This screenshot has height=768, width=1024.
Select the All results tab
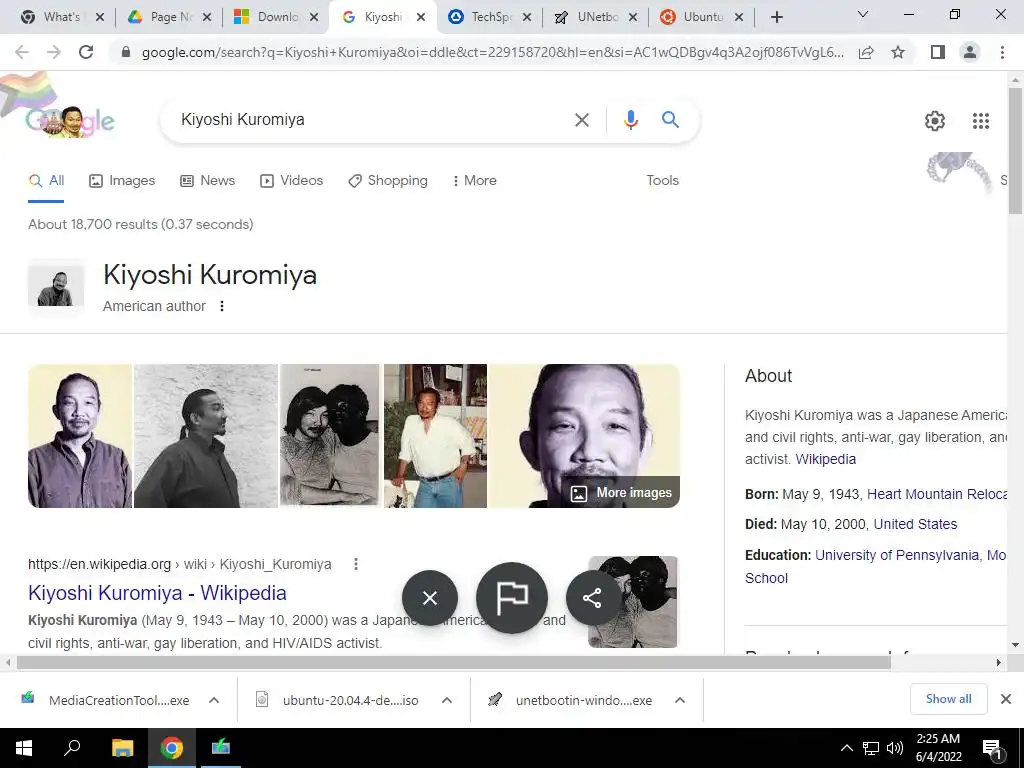[46, 181]
